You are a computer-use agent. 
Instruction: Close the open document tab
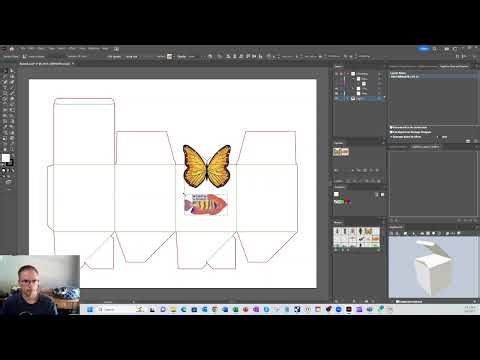(73, 63)
